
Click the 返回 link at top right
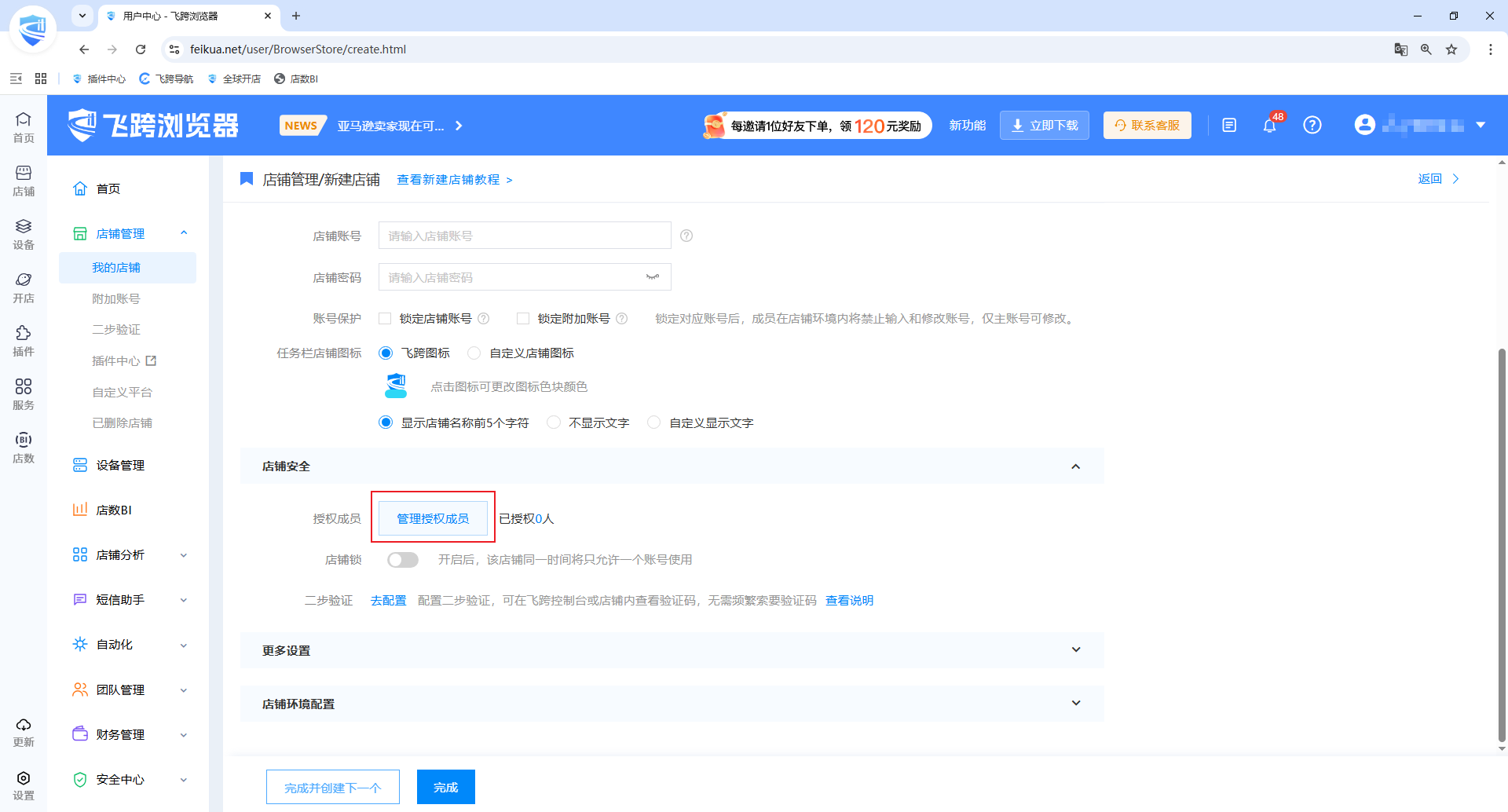[1438, 179]
